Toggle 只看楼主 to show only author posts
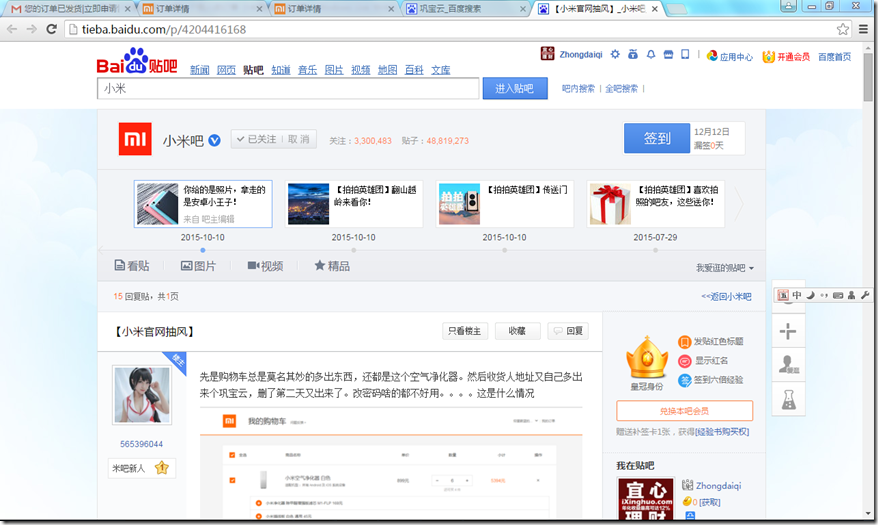This screenshot has width=878, height=525. pyautogui.click(x=464, y=331)
